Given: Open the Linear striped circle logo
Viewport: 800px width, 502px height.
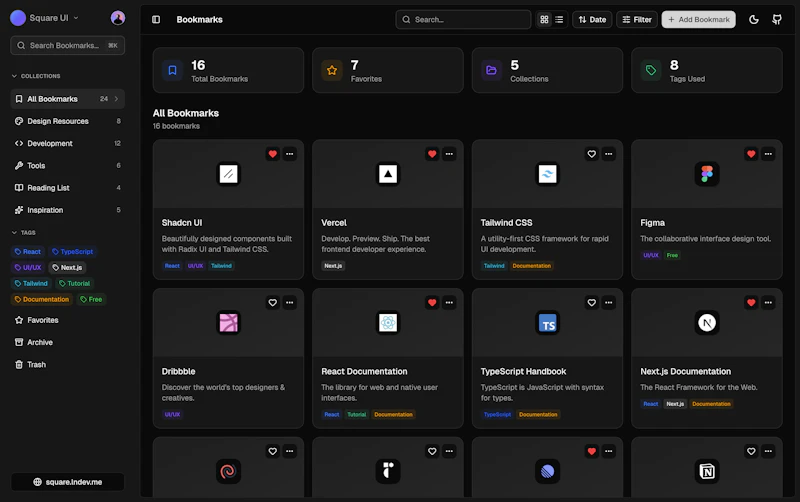Looking at the screenshot, I should [x=547, y=471].
